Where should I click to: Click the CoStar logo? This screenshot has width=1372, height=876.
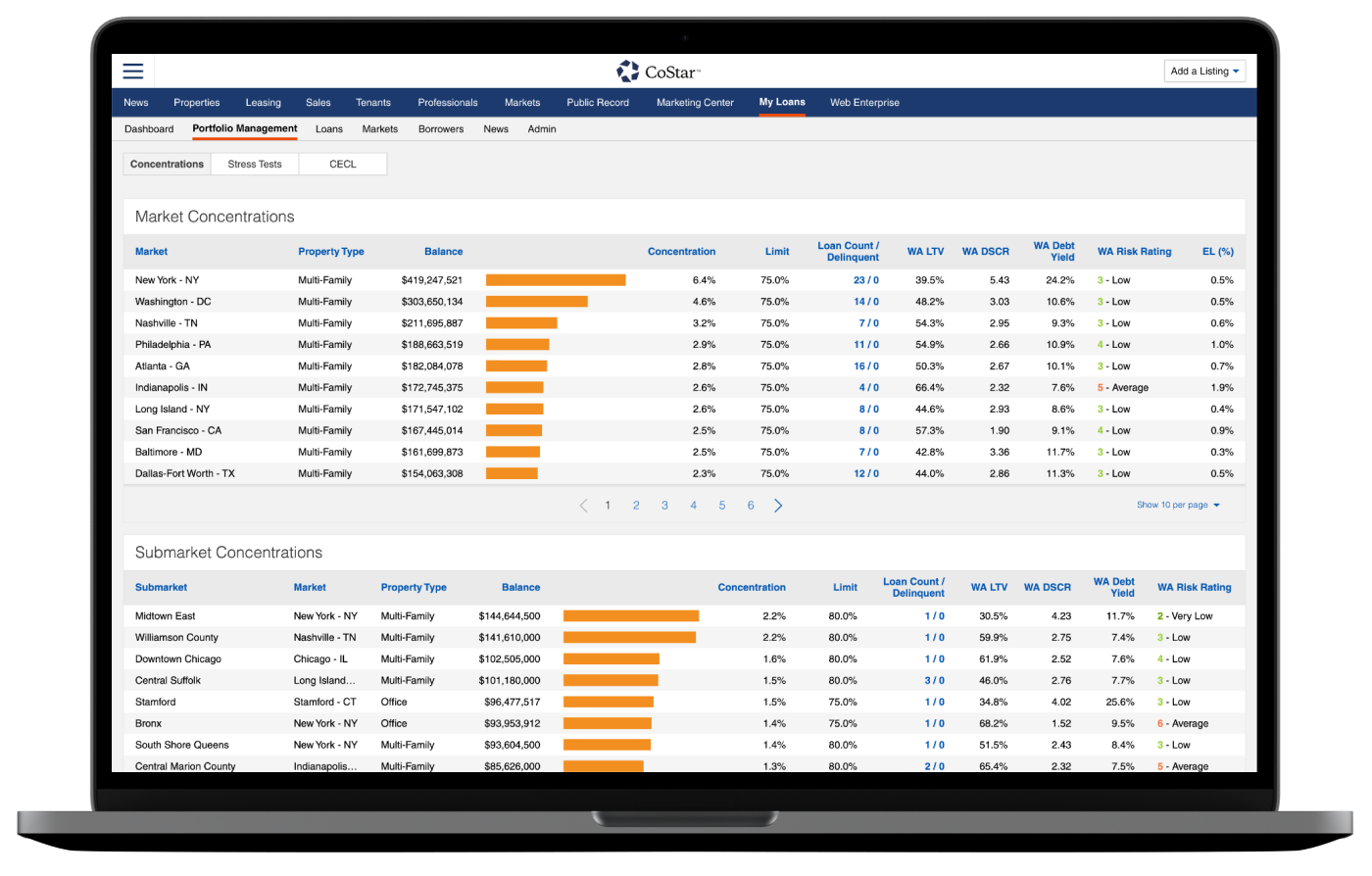[658, 71]
